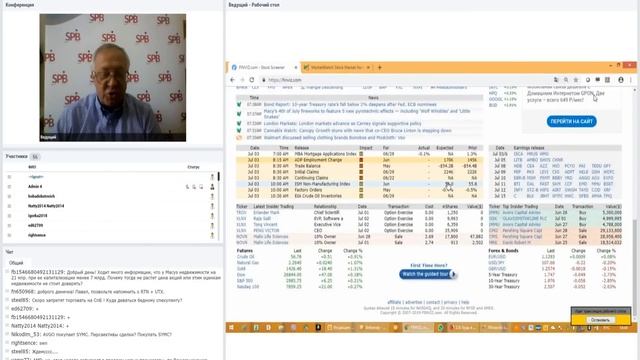Viewport: 640px width, 360px height.
Task: Click the Nasdaq 100 futures link
Action: coord(247,287)
